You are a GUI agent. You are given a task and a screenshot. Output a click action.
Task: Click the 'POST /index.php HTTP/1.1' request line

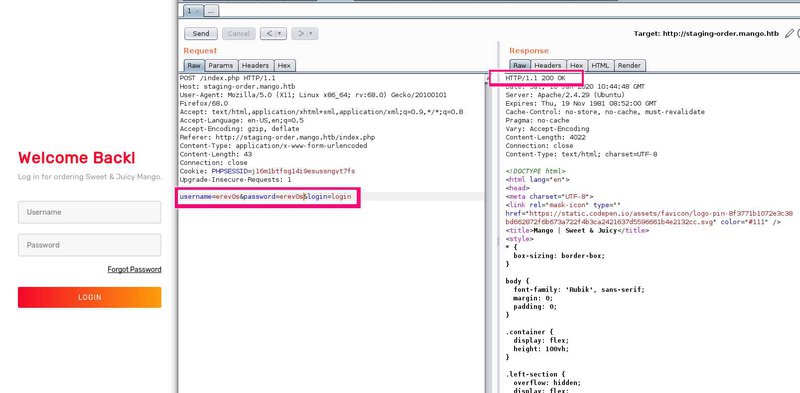(228, 78)
